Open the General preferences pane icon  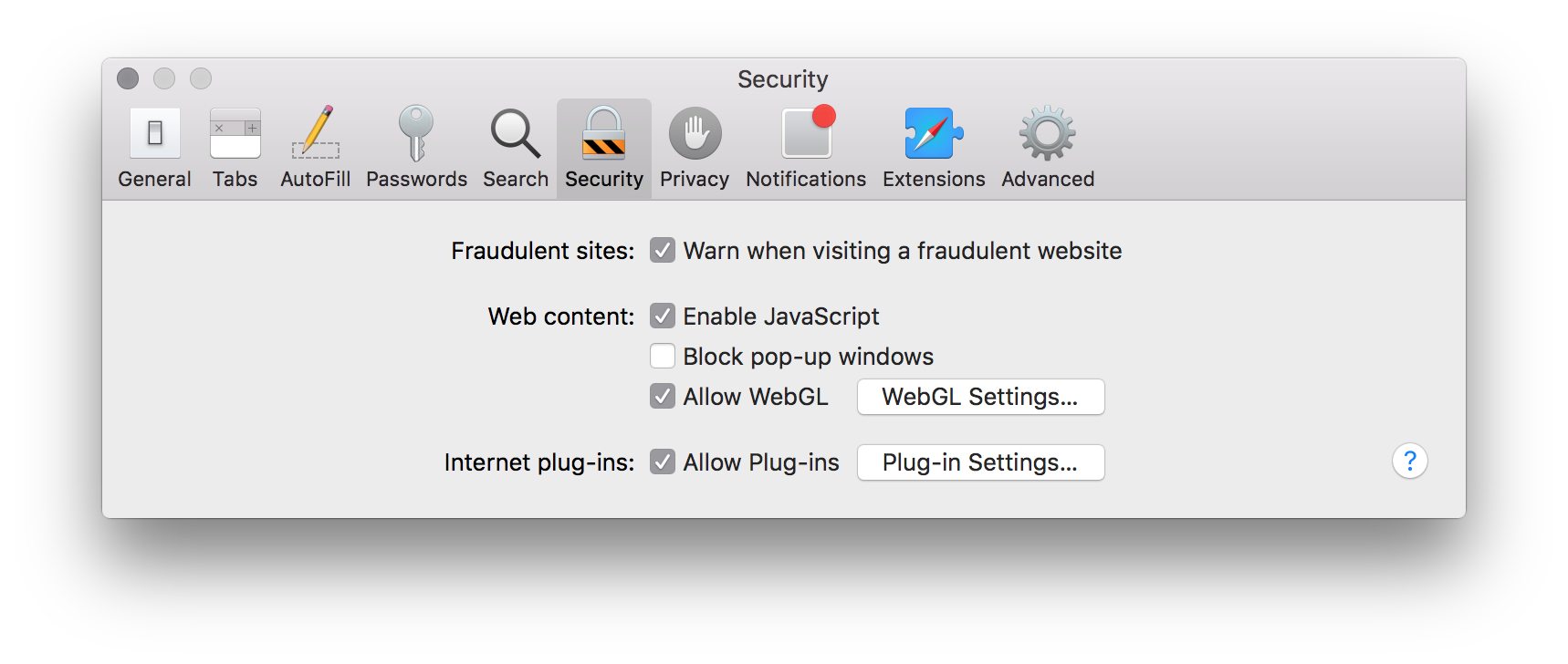coord(154,134)
